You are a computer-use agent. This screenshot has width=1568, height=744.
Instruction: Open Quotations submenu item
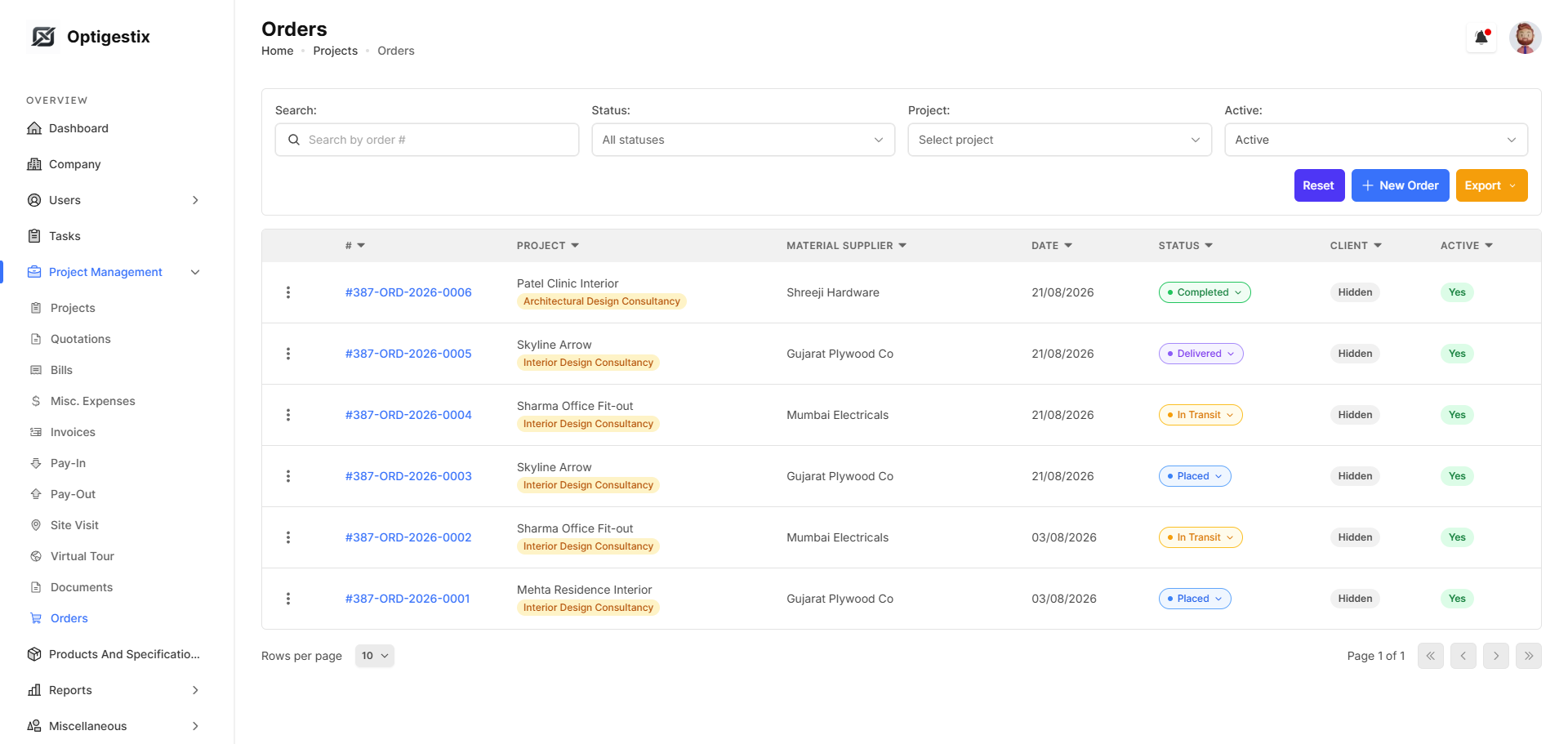[x=80, y=339]
